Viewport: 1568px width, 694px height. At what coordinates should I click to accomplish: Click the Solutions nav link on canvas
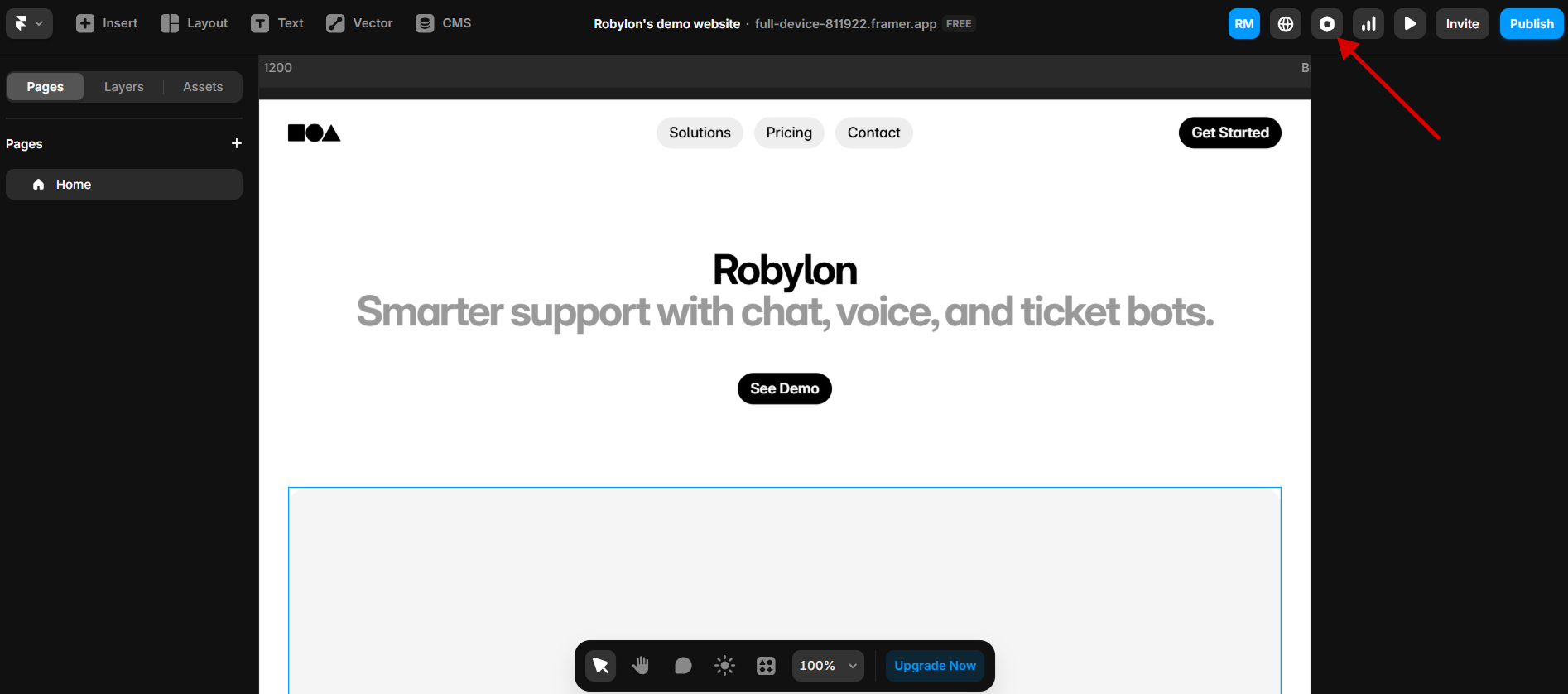click(700, 133)
